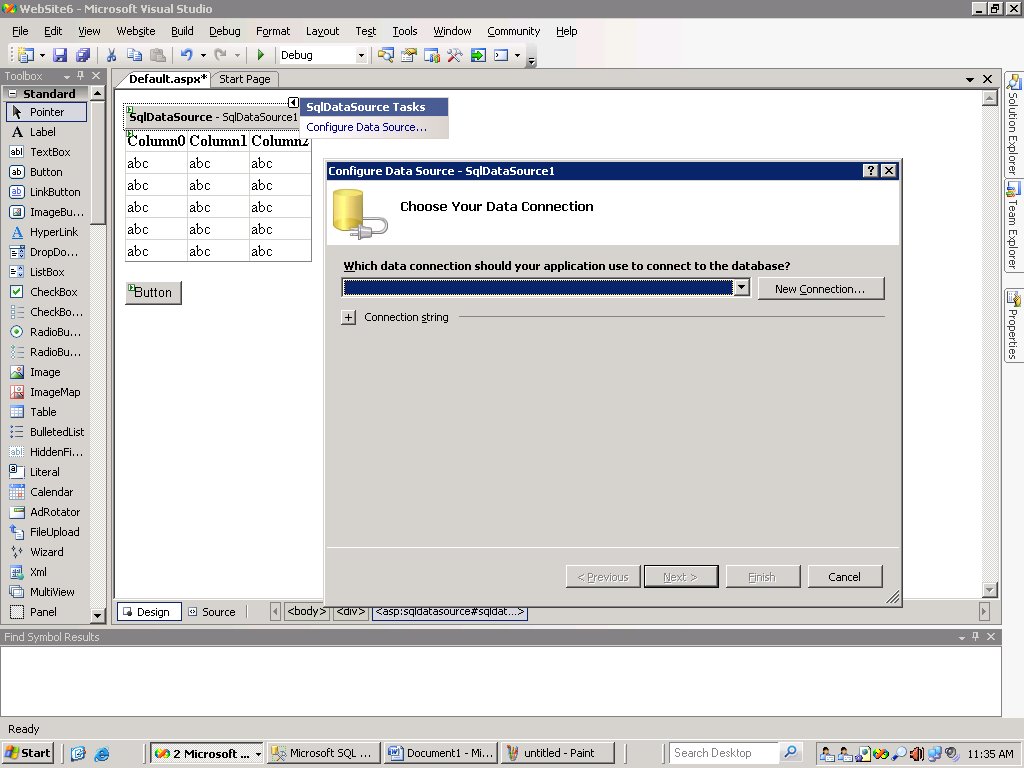Close the SqlDataSource smart tag arrow
Screen dimensions: 1024x768
point(293,103)
